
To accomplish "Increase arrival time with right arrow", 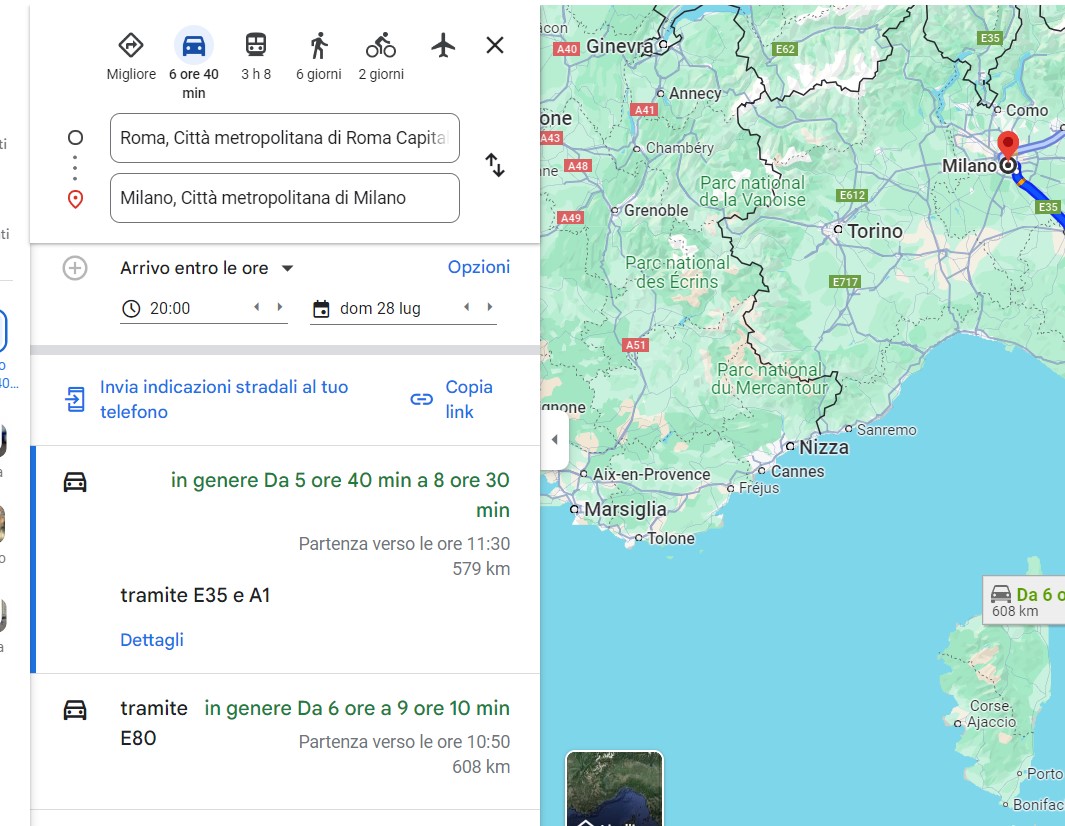I will (x=279, y=307).
